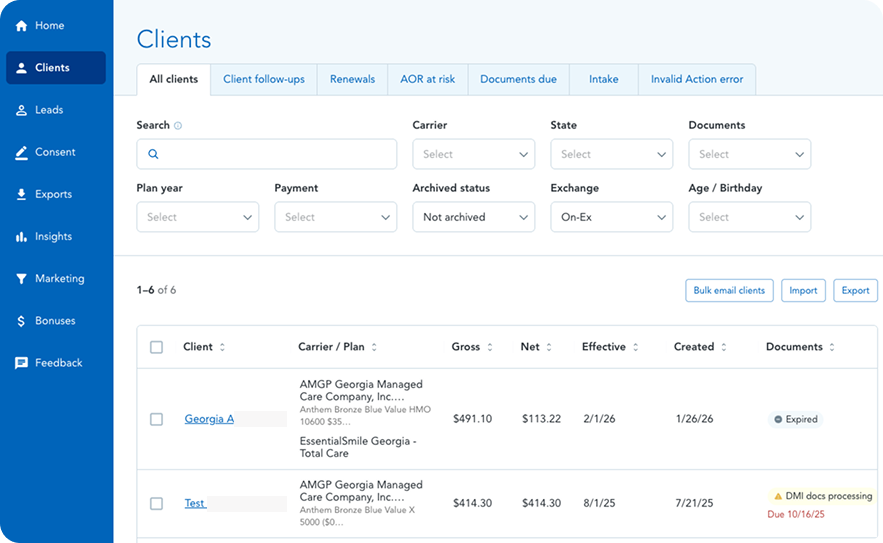Sort by Documents column arrows
883x543 pixels.
pos(832,347)
